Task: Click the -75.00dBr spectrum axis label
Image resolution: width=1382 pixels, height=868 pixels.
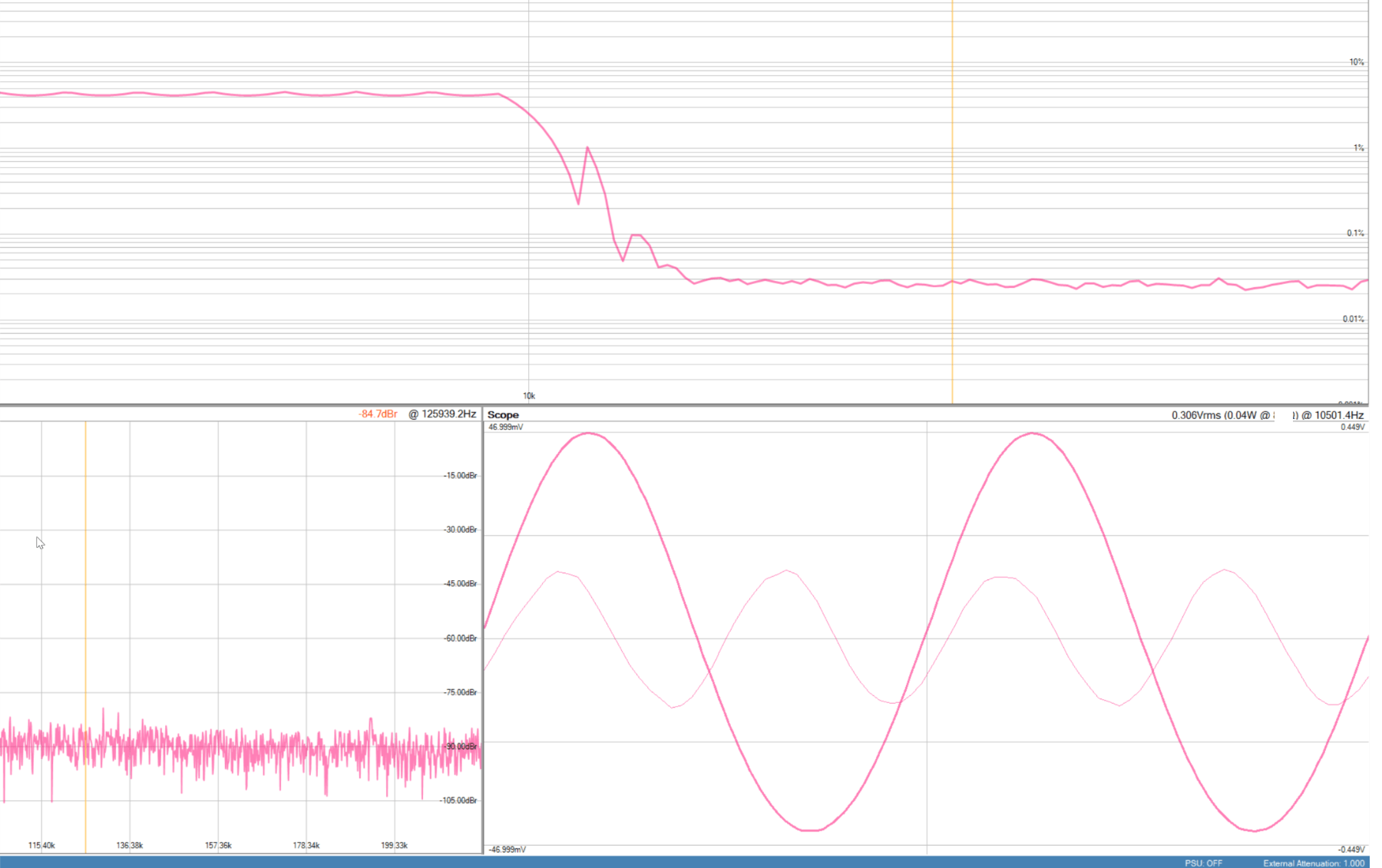Action: tap(460, 692)
